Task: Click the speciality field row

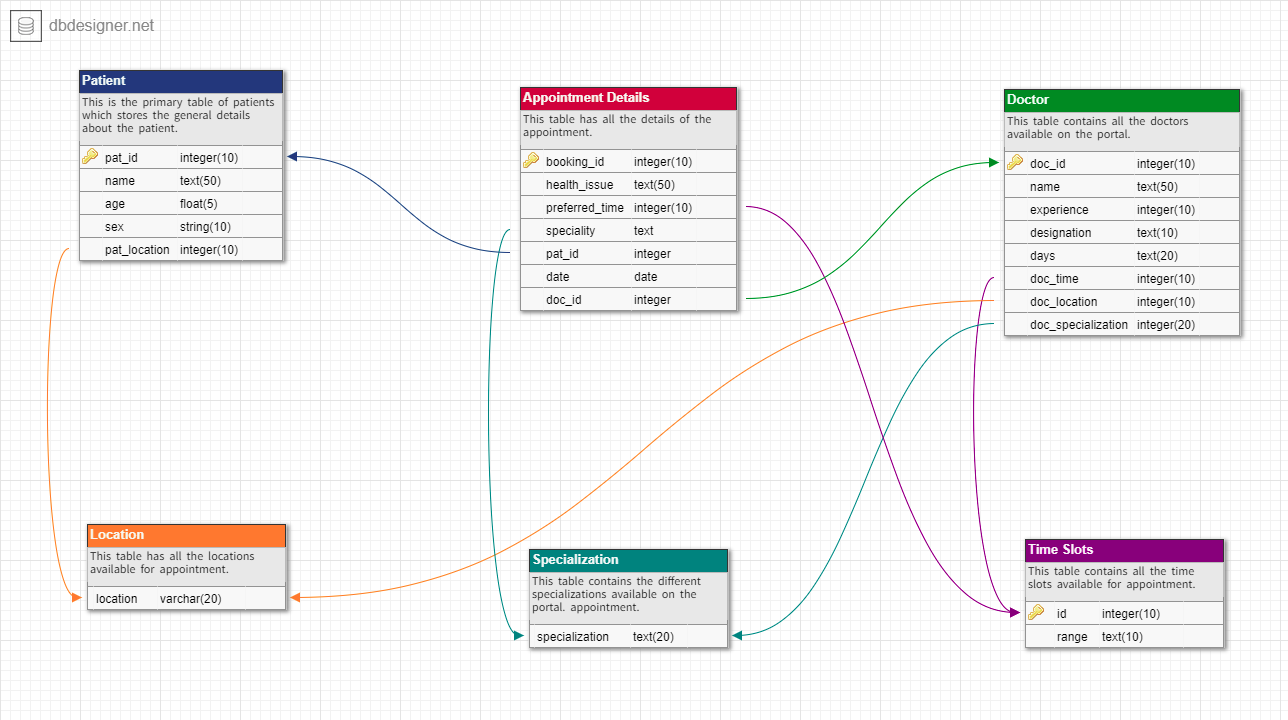Action: (x=628, y=230)
